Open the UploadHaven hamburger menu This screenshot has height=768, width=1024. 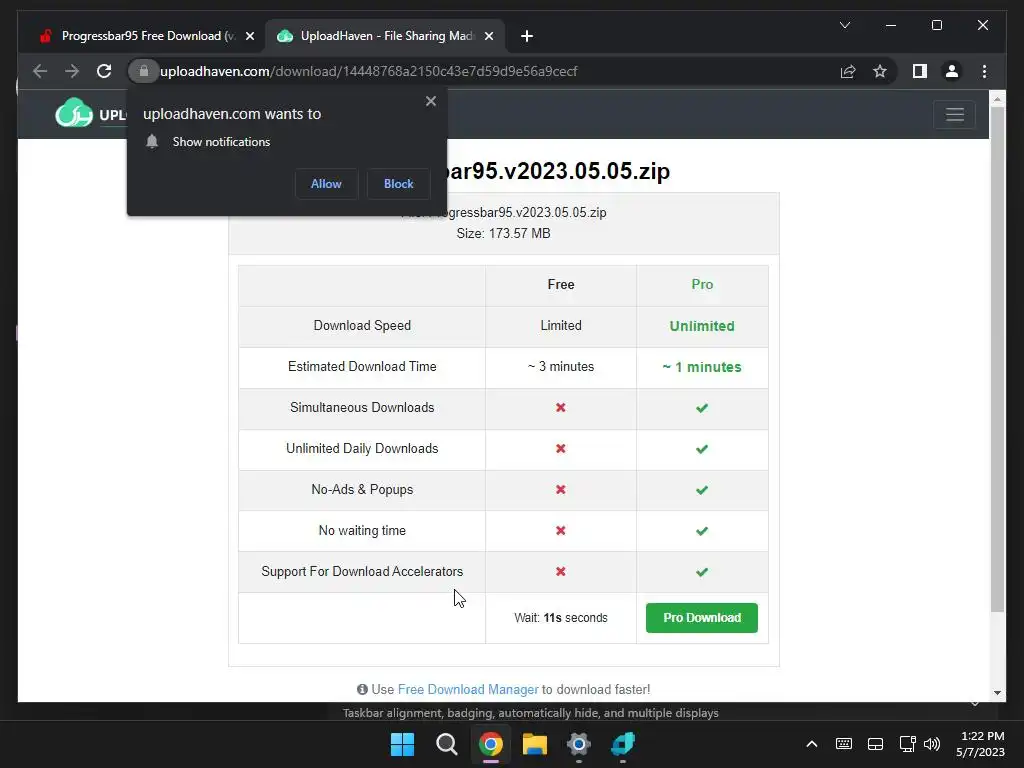955,115
